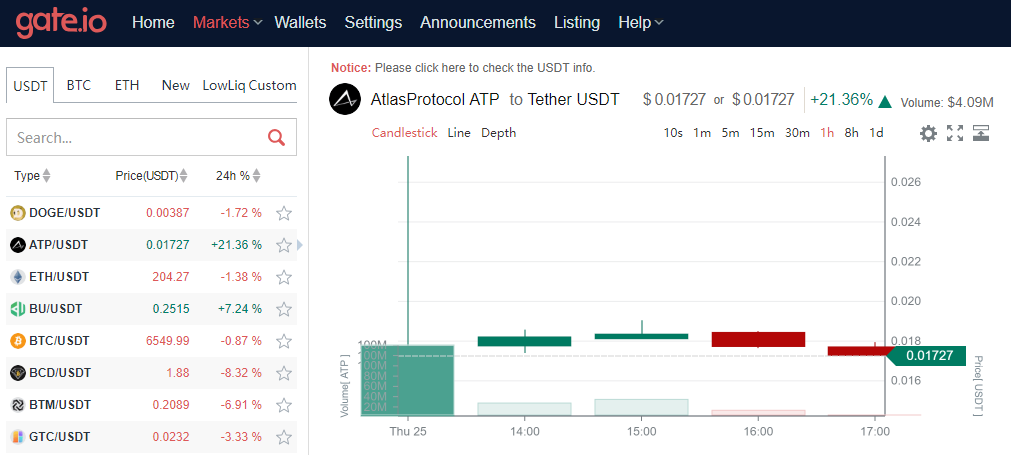Star the BU/USDT pair
Screen dimensions: 1011x455
coord(284,309)
